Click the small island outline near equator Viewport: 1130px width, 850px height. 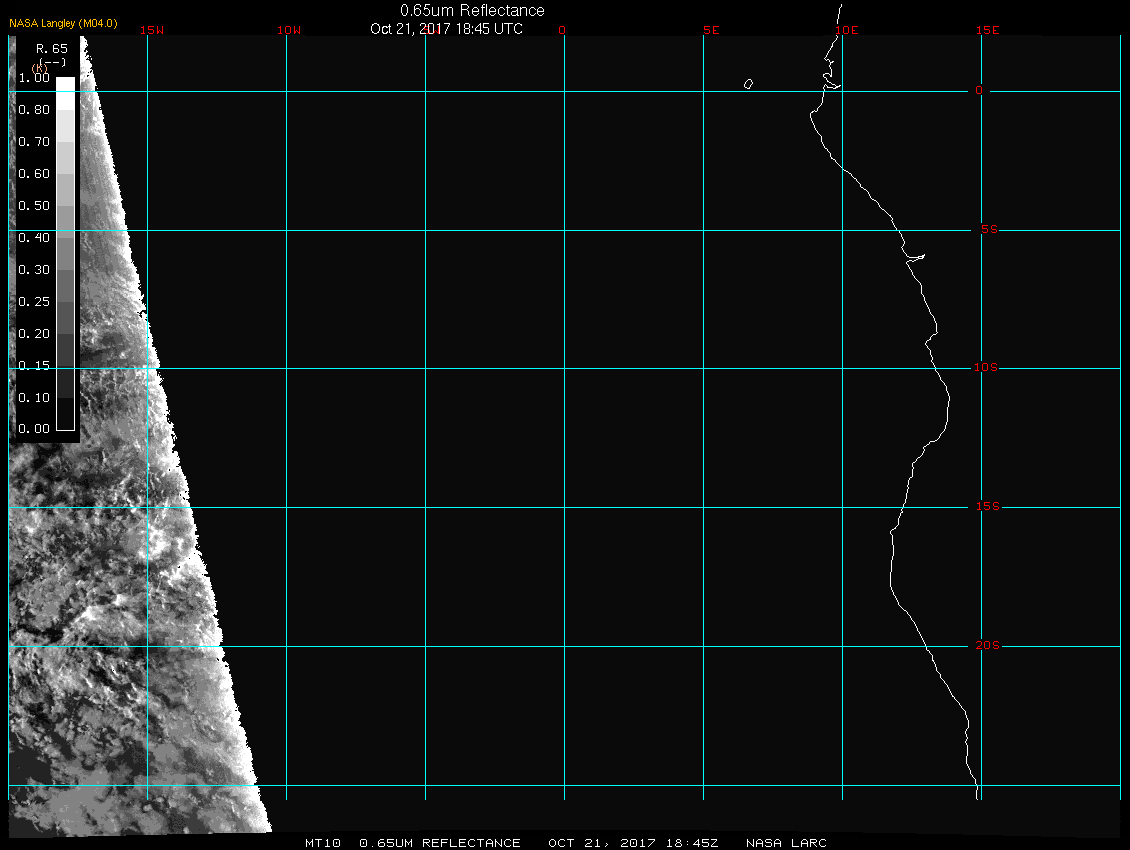[x=748, y=84]
